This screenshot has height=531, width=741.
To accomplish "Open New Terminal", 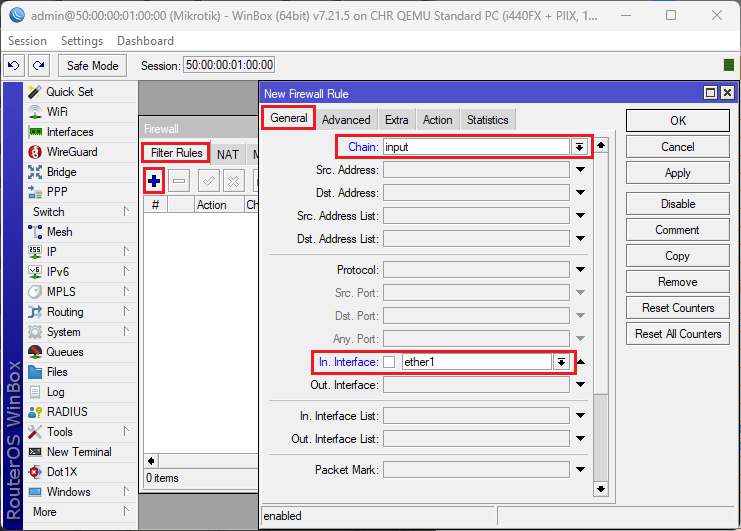I will tap(80, 452).
